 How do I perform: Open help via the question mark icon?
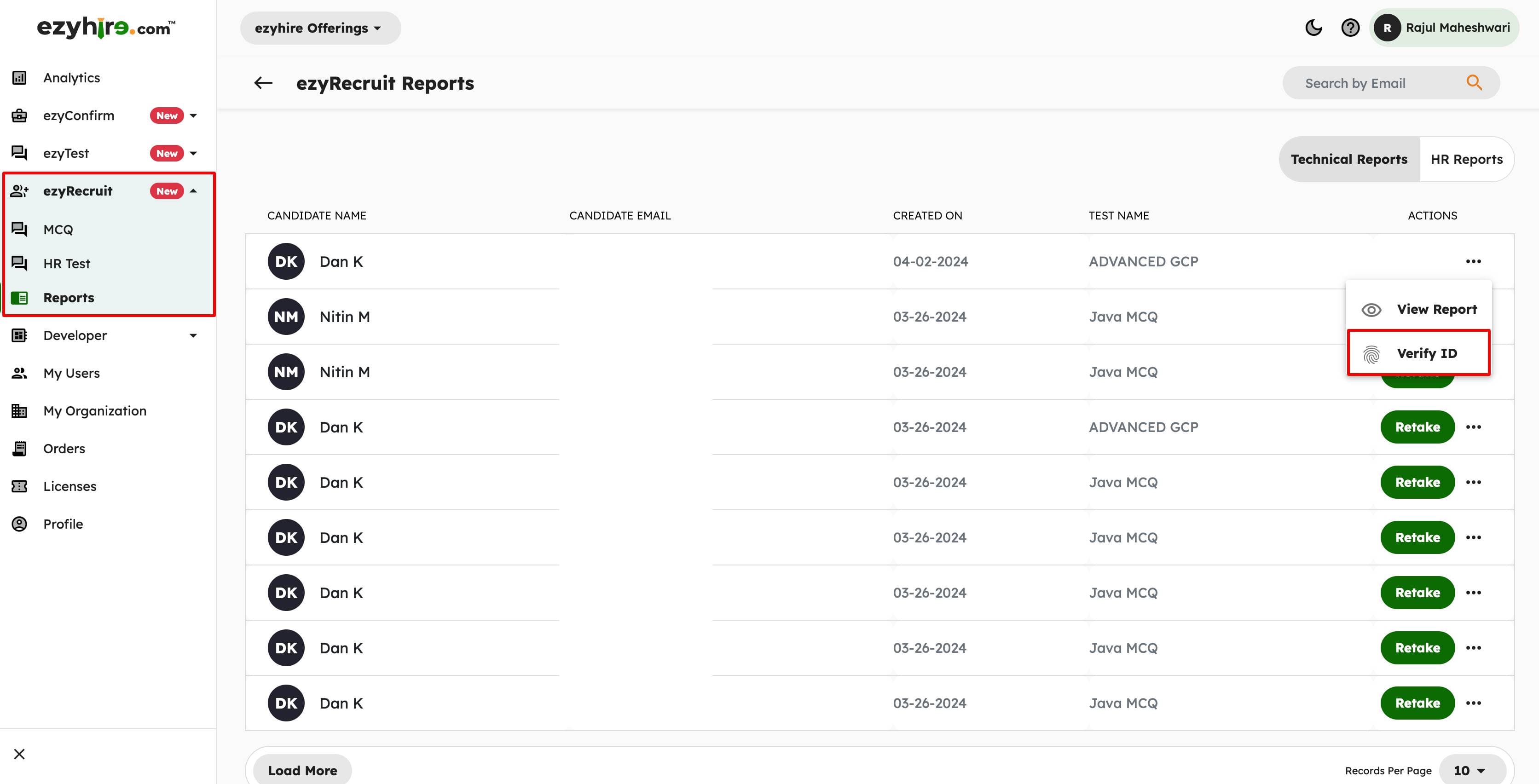click(1350, 28)
